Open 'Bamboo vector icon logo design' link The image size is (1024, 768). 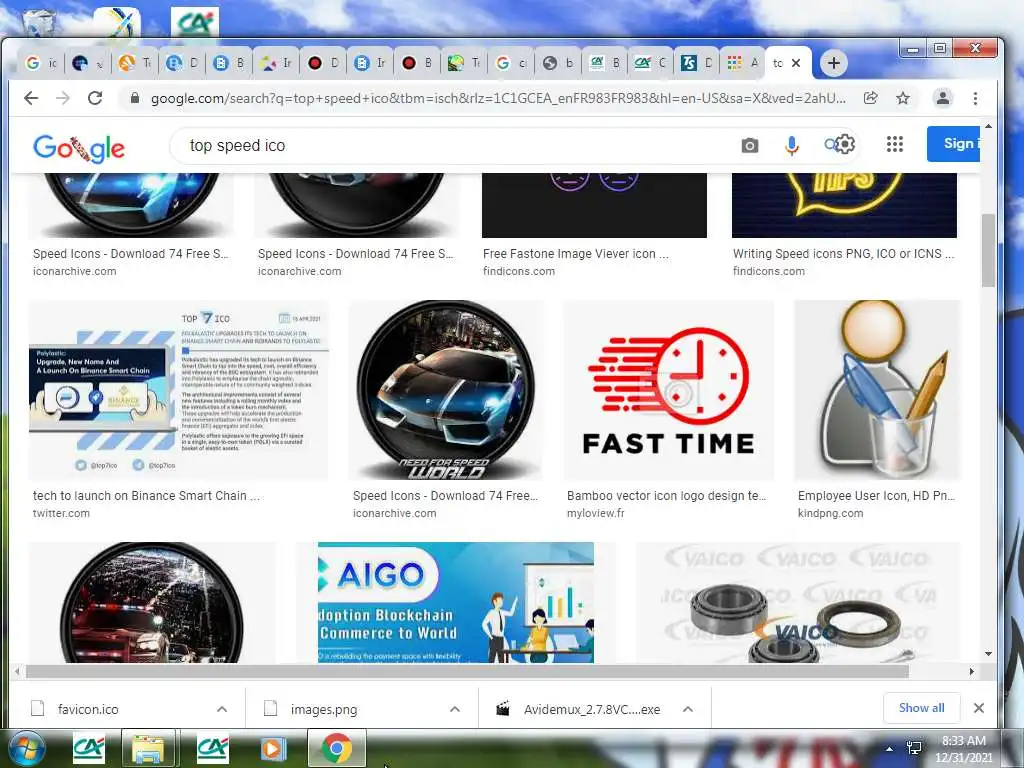point(666,496)
